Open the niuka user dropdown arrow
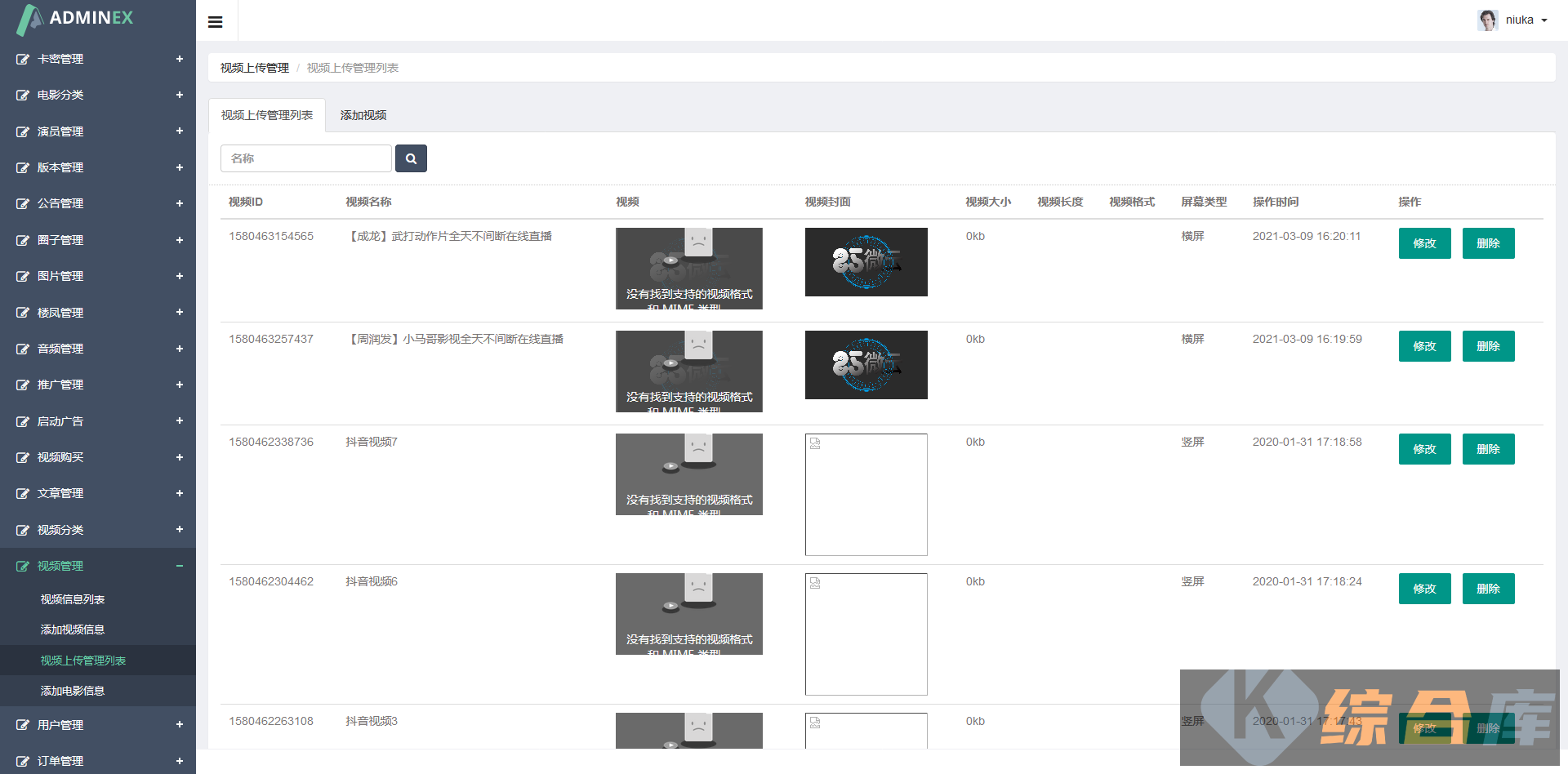Screen dimensions: 1568x774 (x=1544, y=20)
